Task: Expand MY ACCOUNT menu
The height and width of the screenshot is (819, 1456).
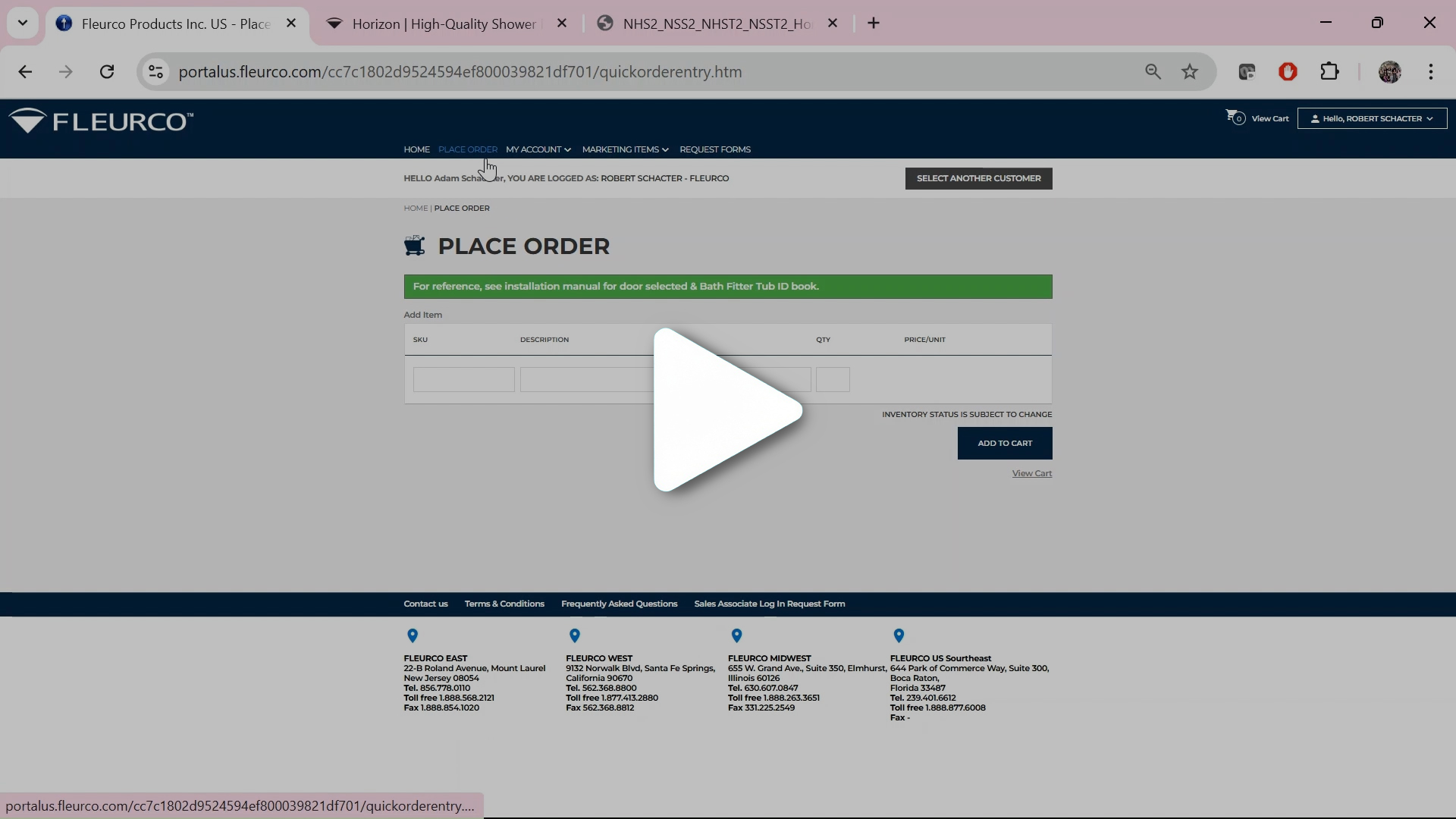Action: click(x=538, y=149)
